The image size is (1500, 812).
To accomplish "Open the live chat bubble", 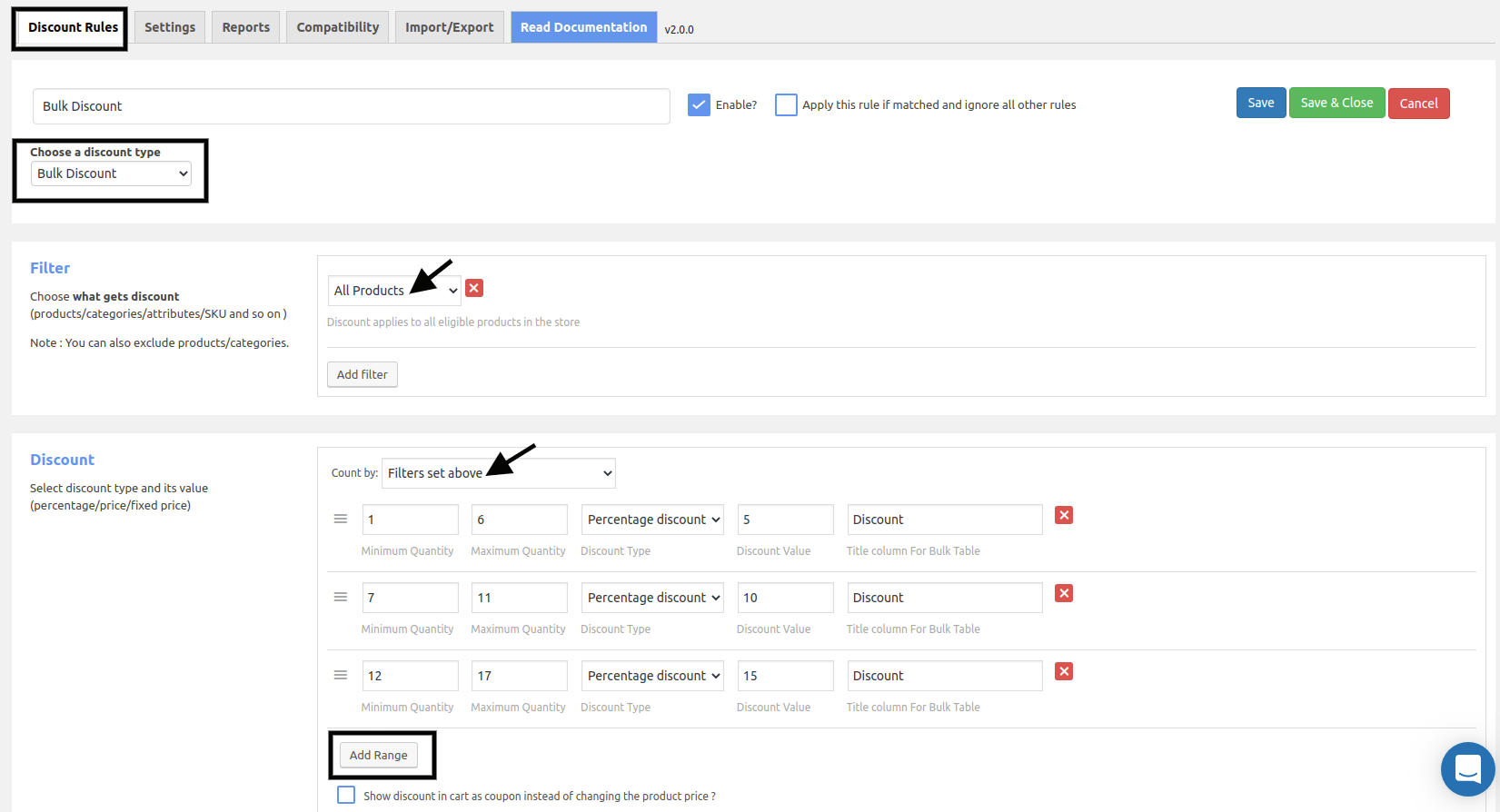I will click(1468, 769).
